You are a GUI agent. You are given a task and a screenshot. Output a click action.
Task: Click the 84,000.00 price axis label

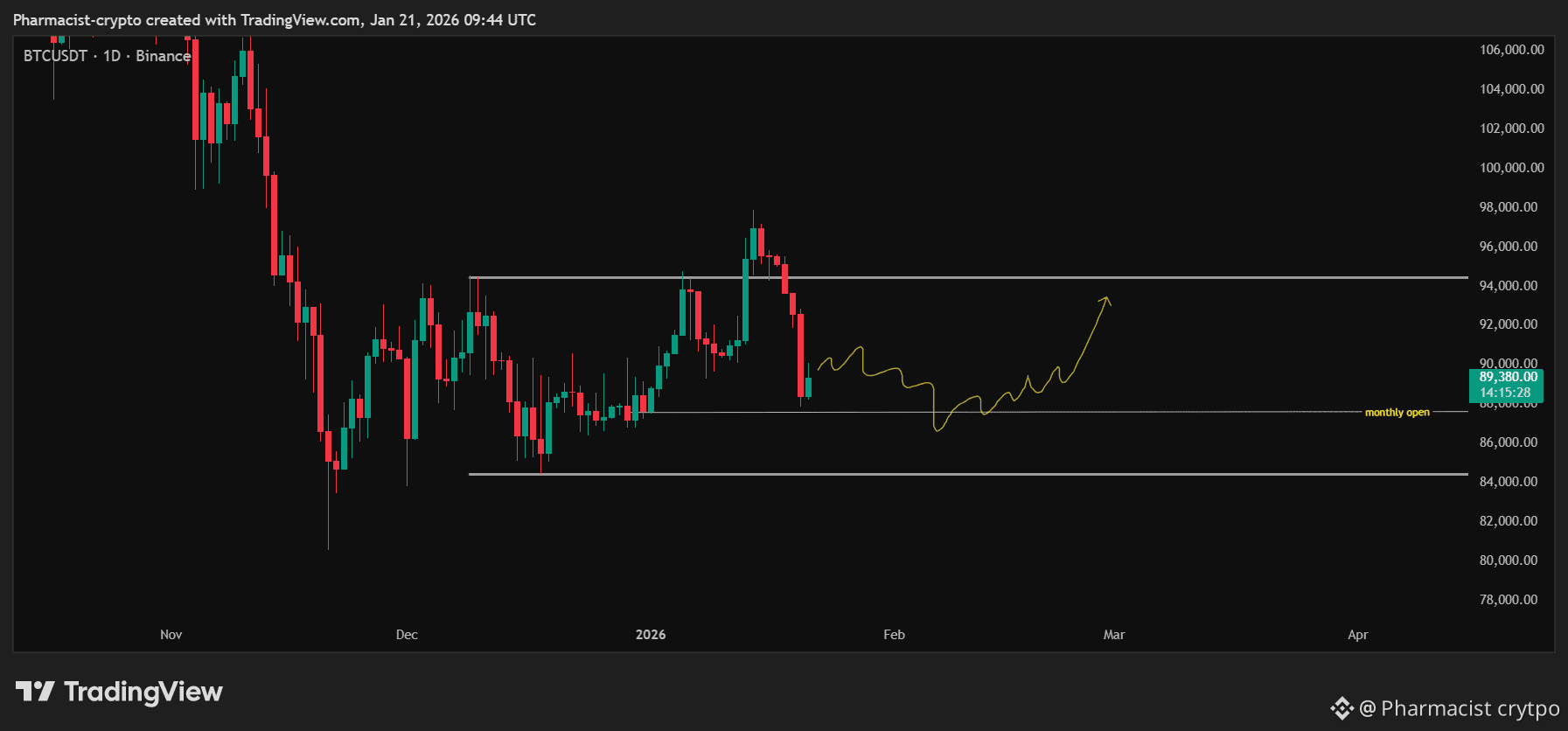pyautogui.click(x=1508, y=482)
